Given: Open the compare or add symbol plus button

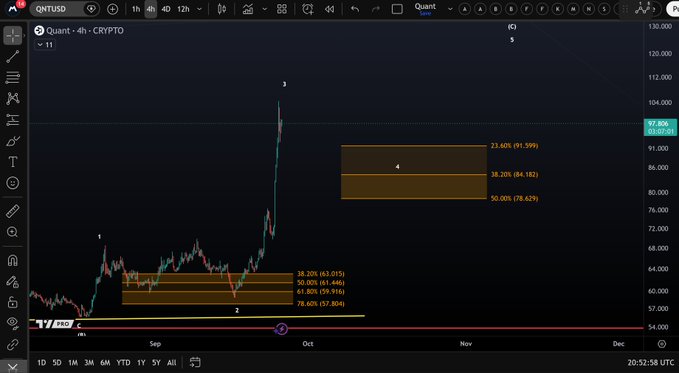Looking at the screenshot, I should [x=112, y=9].
